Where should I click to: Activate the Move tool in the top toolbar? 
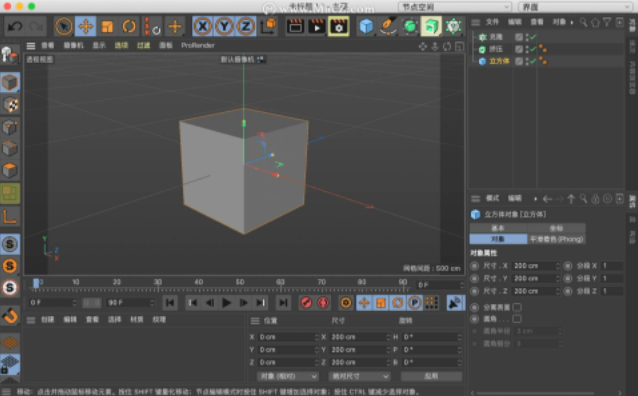(x=85, y=27)
